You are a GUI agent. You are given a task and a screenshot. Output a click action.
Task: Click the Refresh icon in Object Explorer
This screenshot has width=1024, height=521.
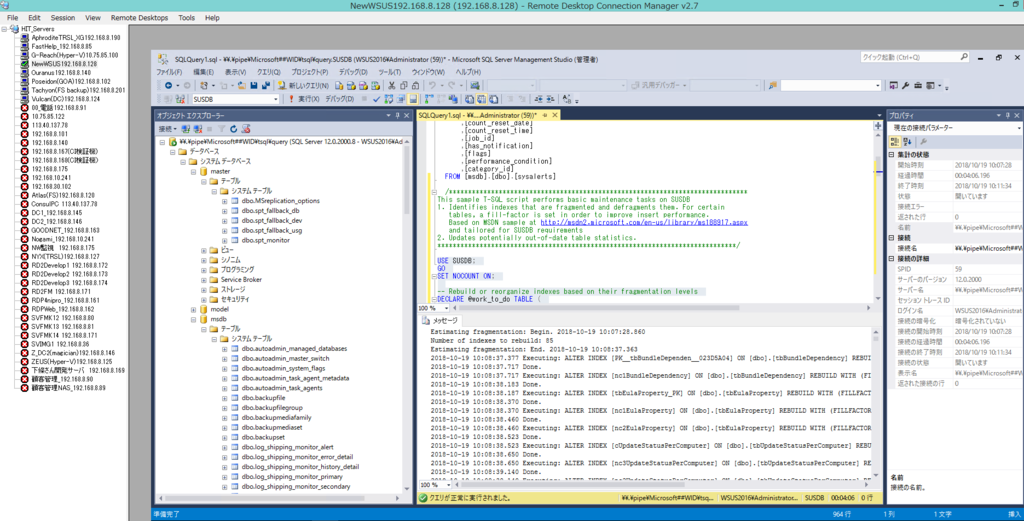233,129
